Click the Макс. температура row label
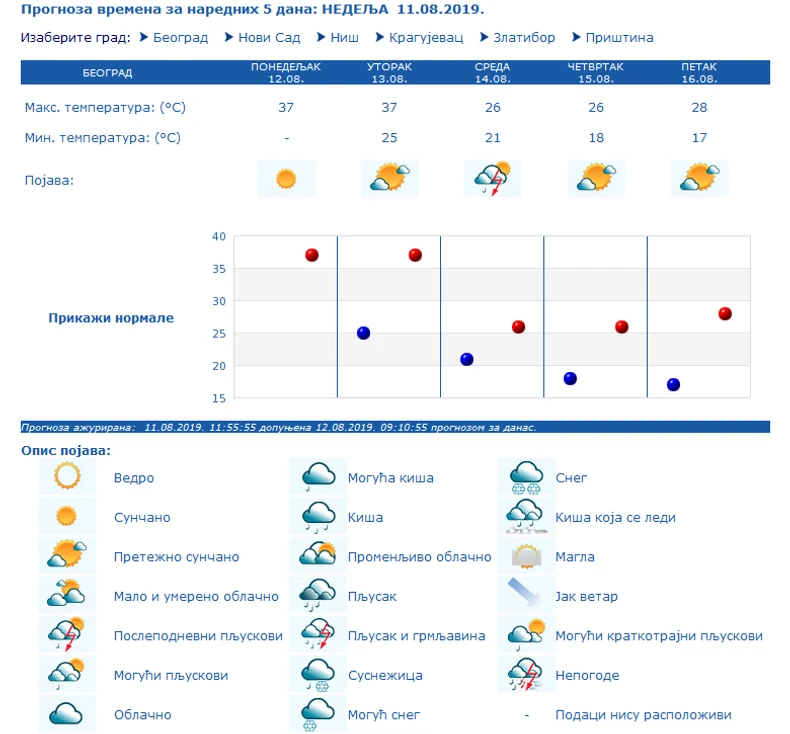 (105, 108)
